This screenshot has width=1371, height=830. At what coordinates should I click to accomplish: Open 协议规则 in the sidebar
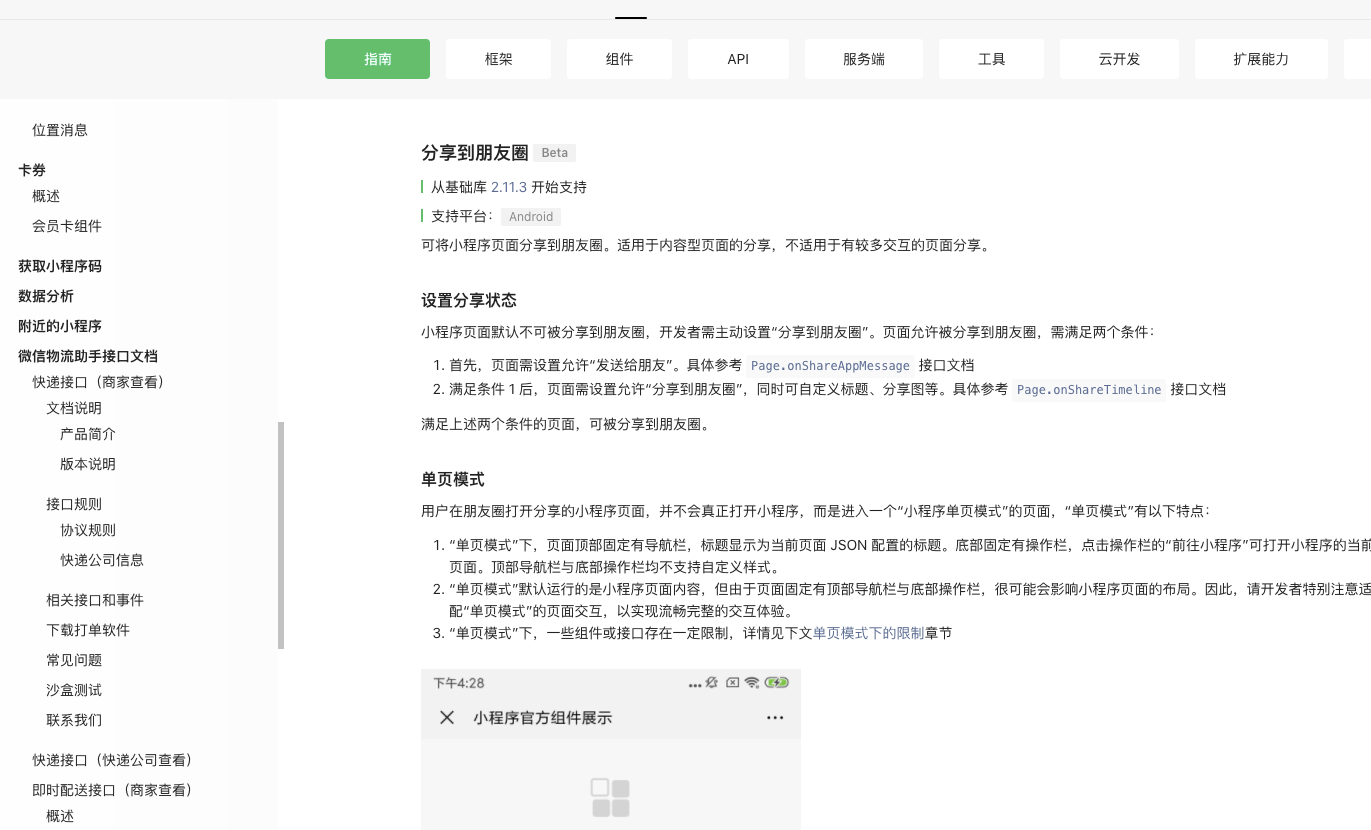coord(88,530)
